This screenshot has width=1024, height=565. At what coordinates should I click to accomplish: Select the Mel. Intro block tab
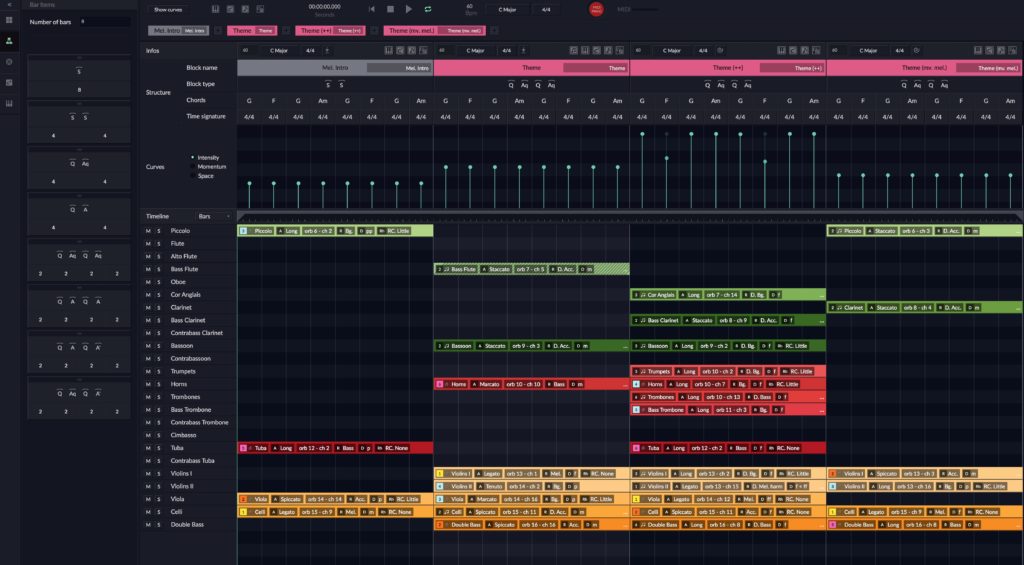(178, 31)
